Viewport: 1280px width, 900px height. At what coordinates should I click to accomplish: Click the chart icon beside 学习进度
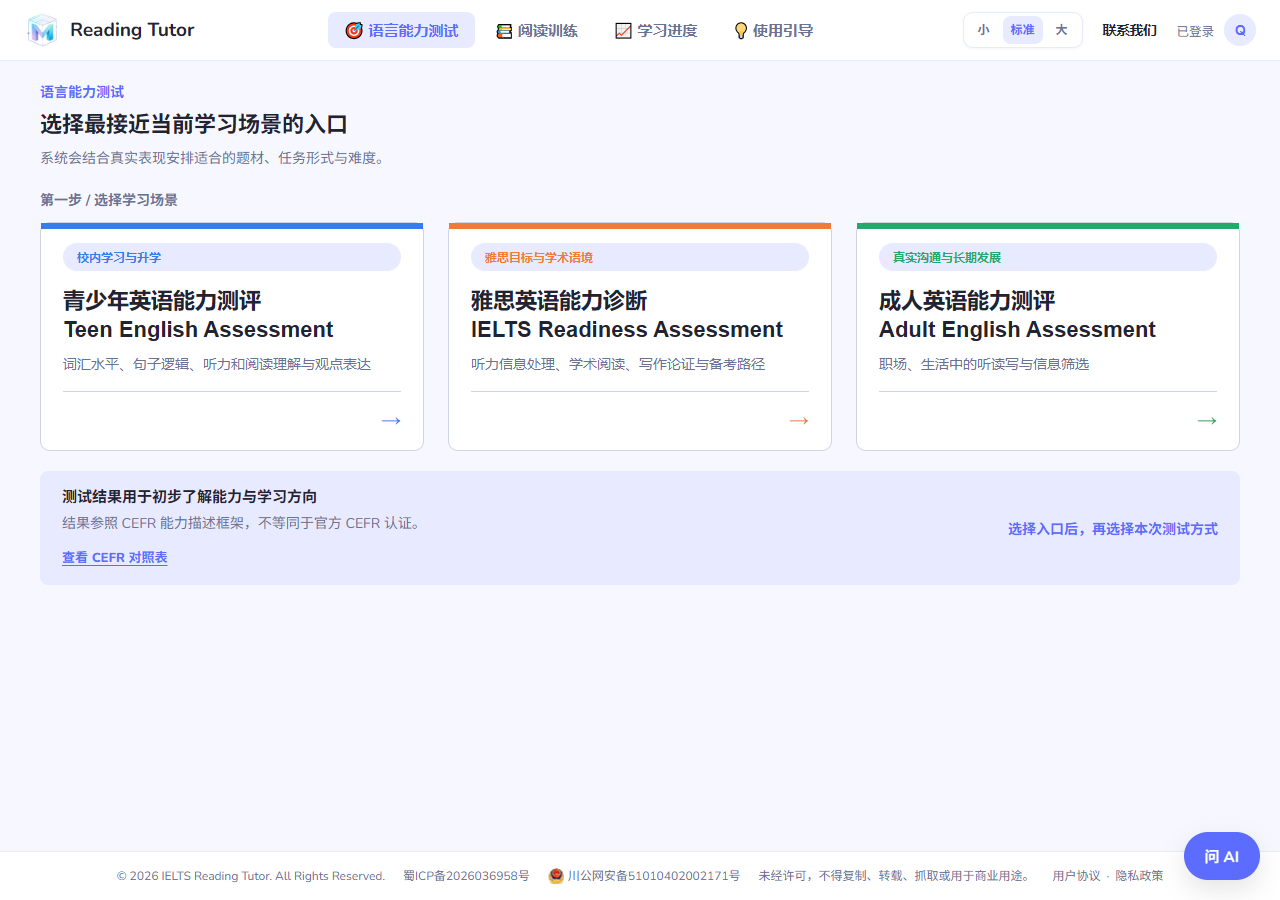(623, 31)
